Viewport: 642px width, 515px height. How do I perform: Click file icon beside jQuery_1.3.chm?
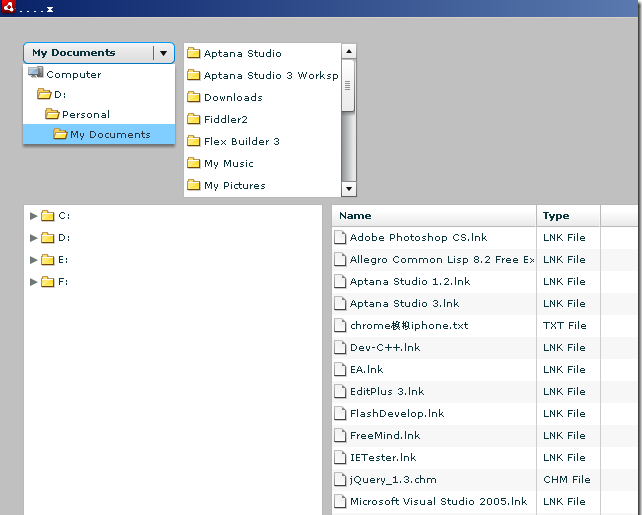pyautogui.click(x=340, y=479)
